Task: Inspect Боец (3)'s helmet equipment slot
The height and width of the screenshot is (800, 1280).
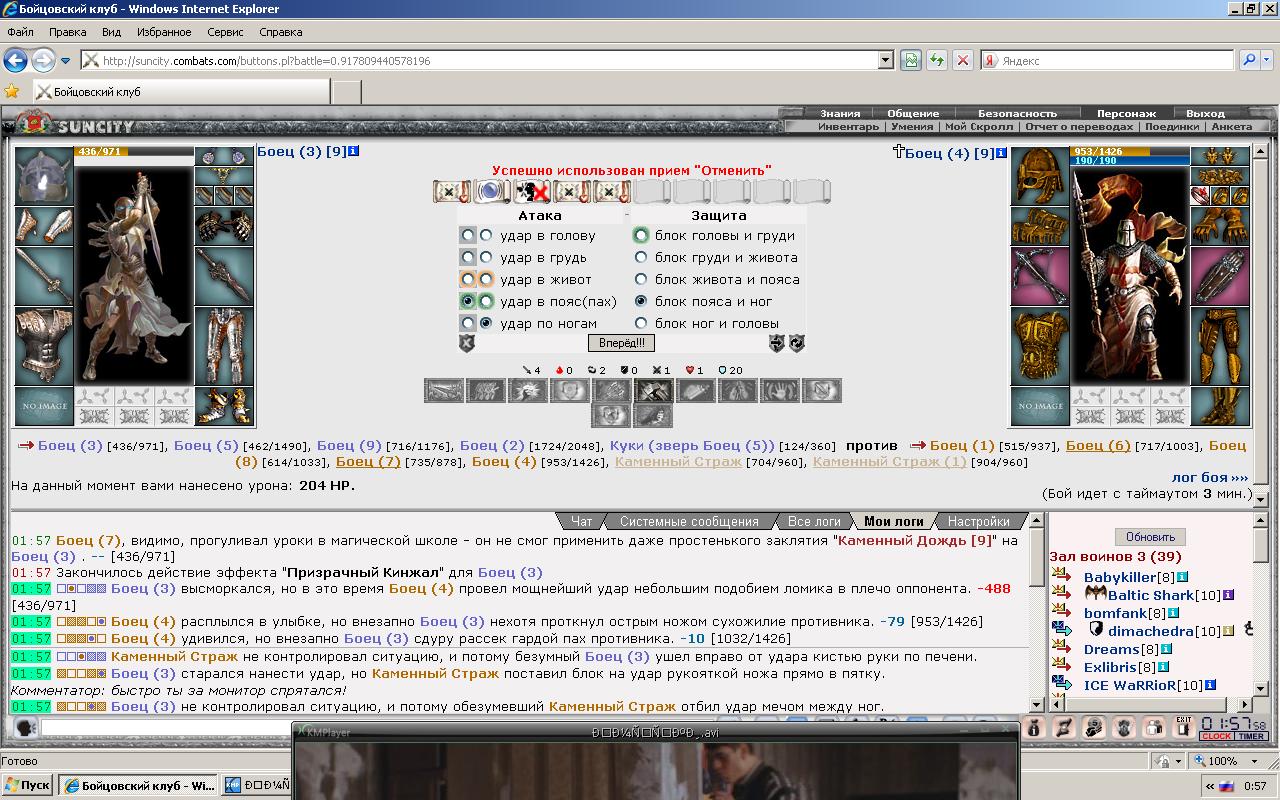Action: 44,176
